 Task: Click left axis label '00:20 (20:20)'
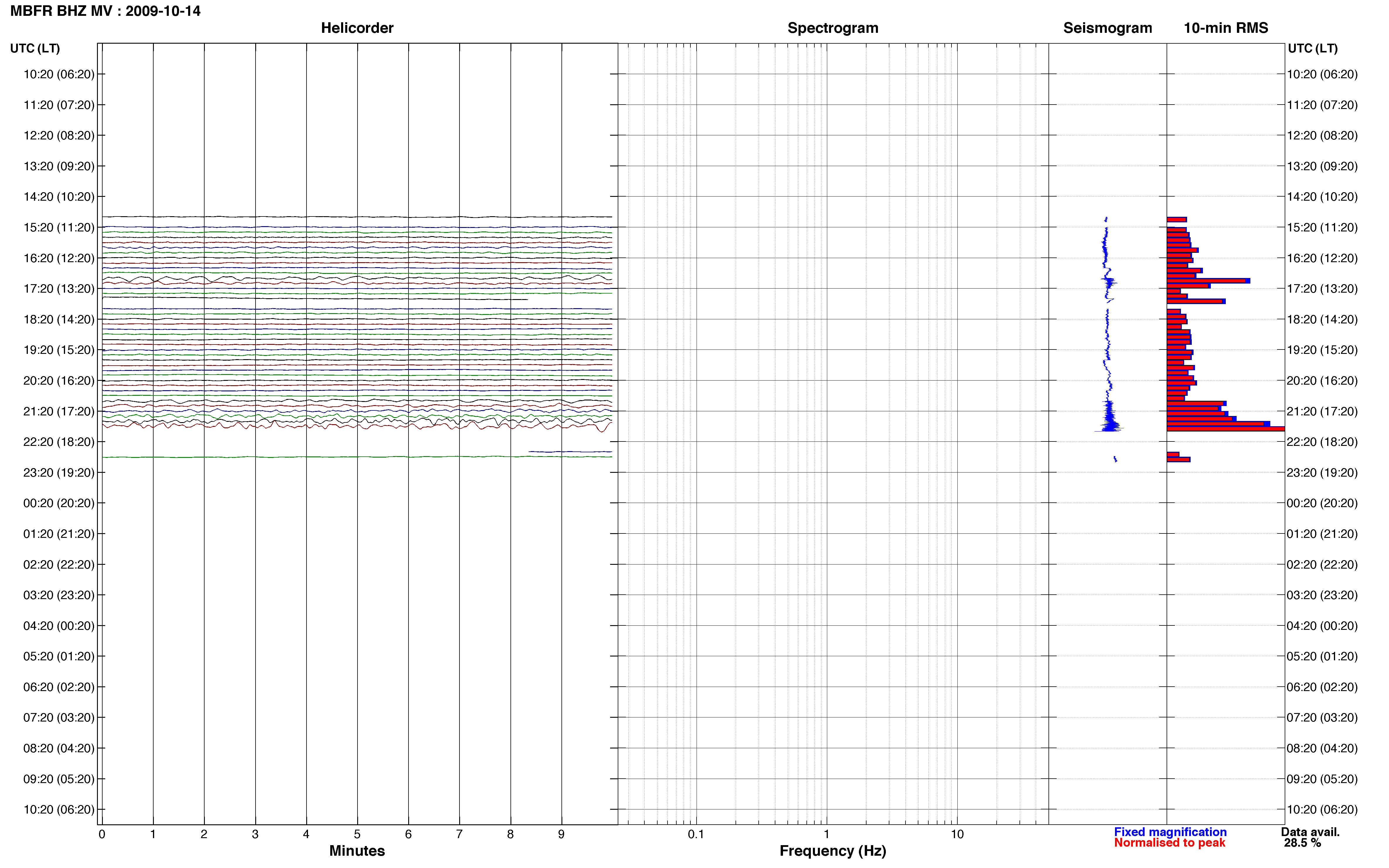59,503
